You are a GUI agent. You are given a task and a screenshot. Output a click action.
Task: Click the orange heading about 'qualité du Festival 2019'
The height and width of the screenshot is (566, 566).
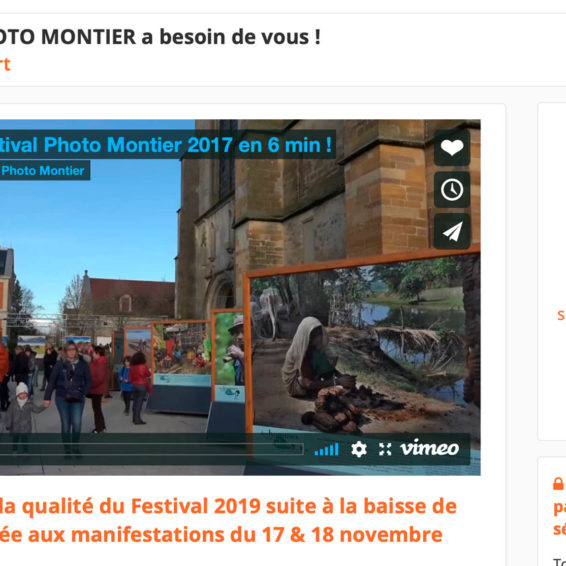pos(228,506)
